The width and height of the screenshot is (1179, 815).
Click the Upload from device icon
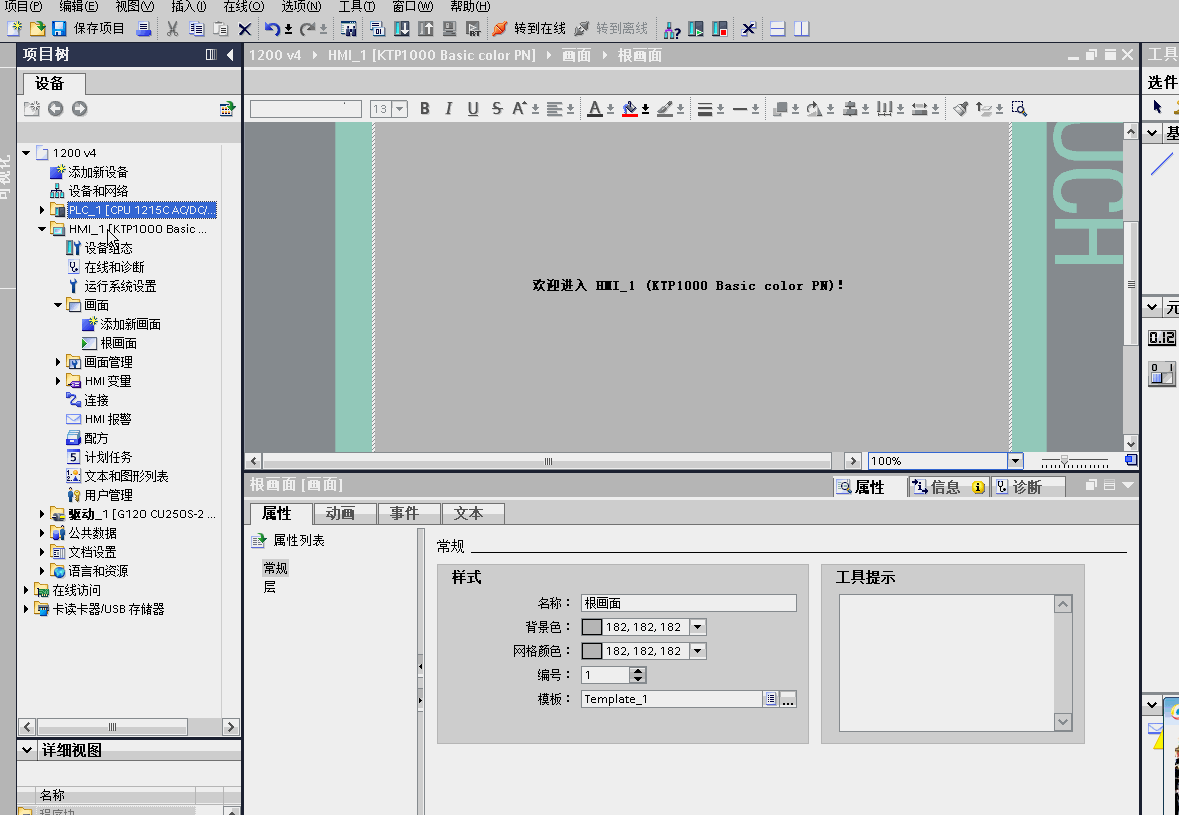pos(426,29)
